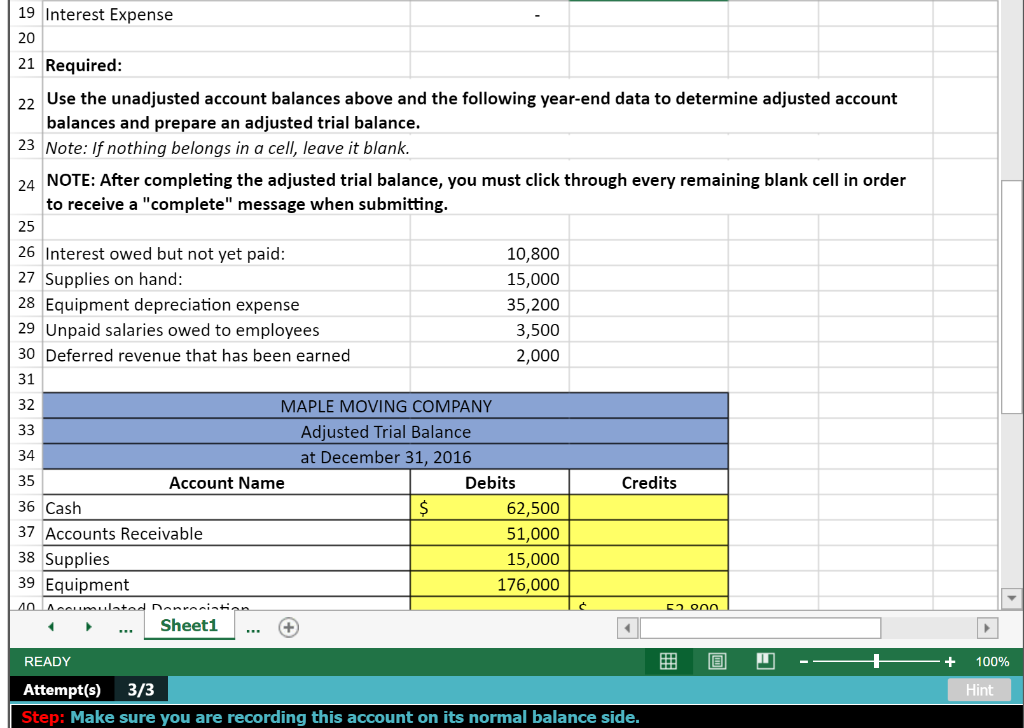Go to next sheet tab arrow
The height and width of the screenshot is (728, 1024).
(x=89, y=627)
